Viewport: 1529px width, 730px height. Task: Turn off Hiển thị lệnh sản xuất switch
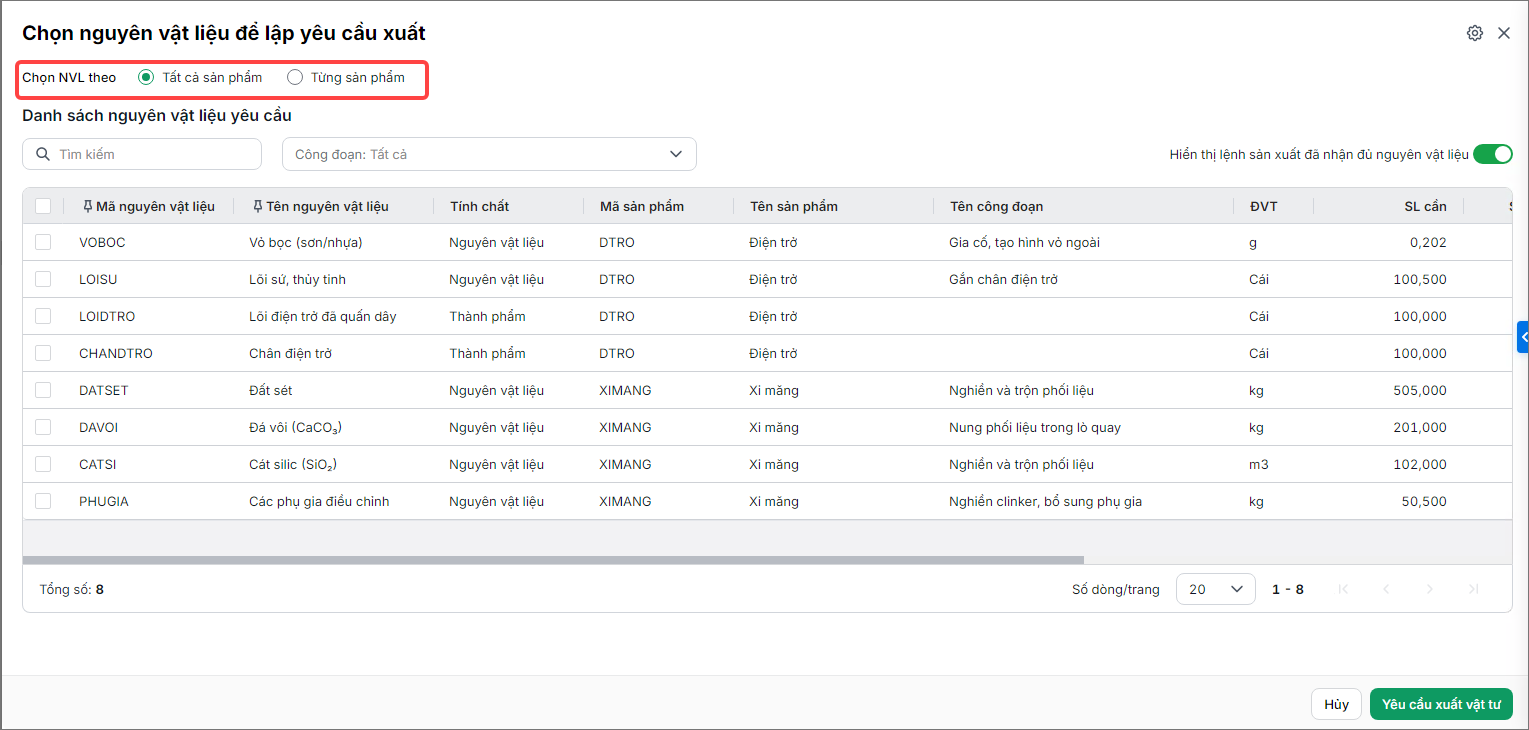[1493, 154]
